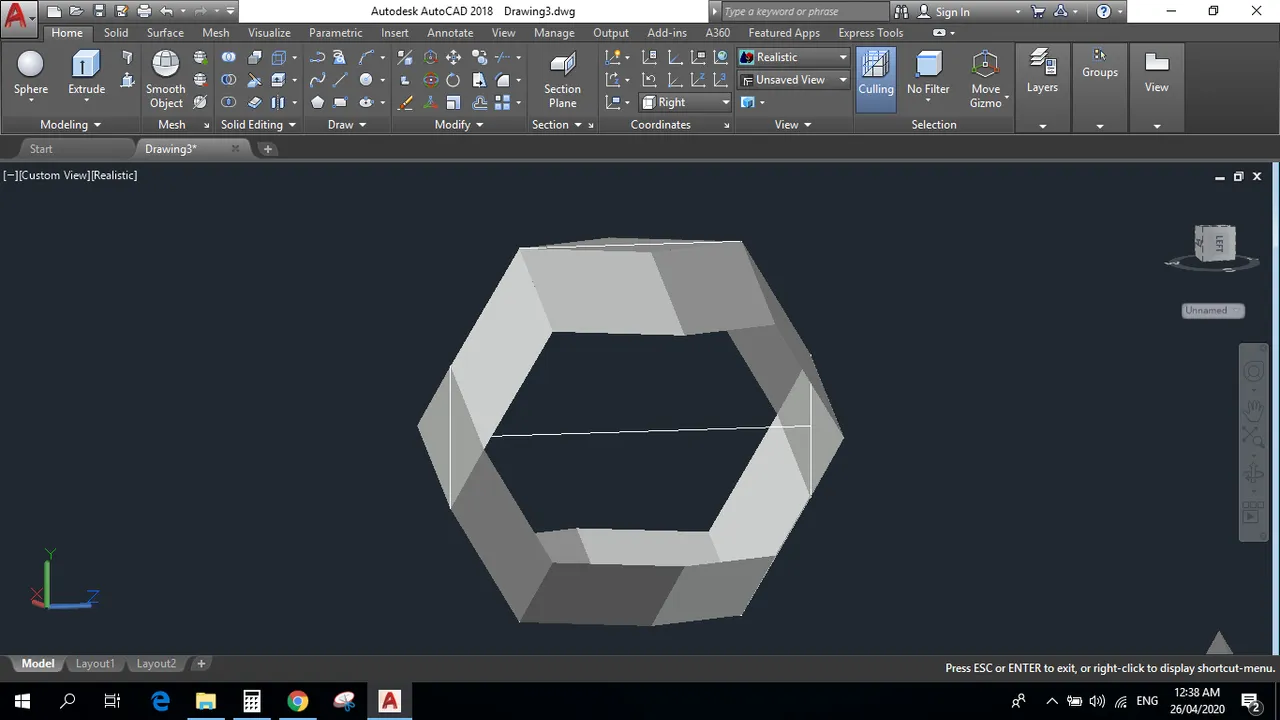Close the Drawing3 file tab
Image resolution: width=1280 pixels, height=720 pixels.
pos(236,148)
